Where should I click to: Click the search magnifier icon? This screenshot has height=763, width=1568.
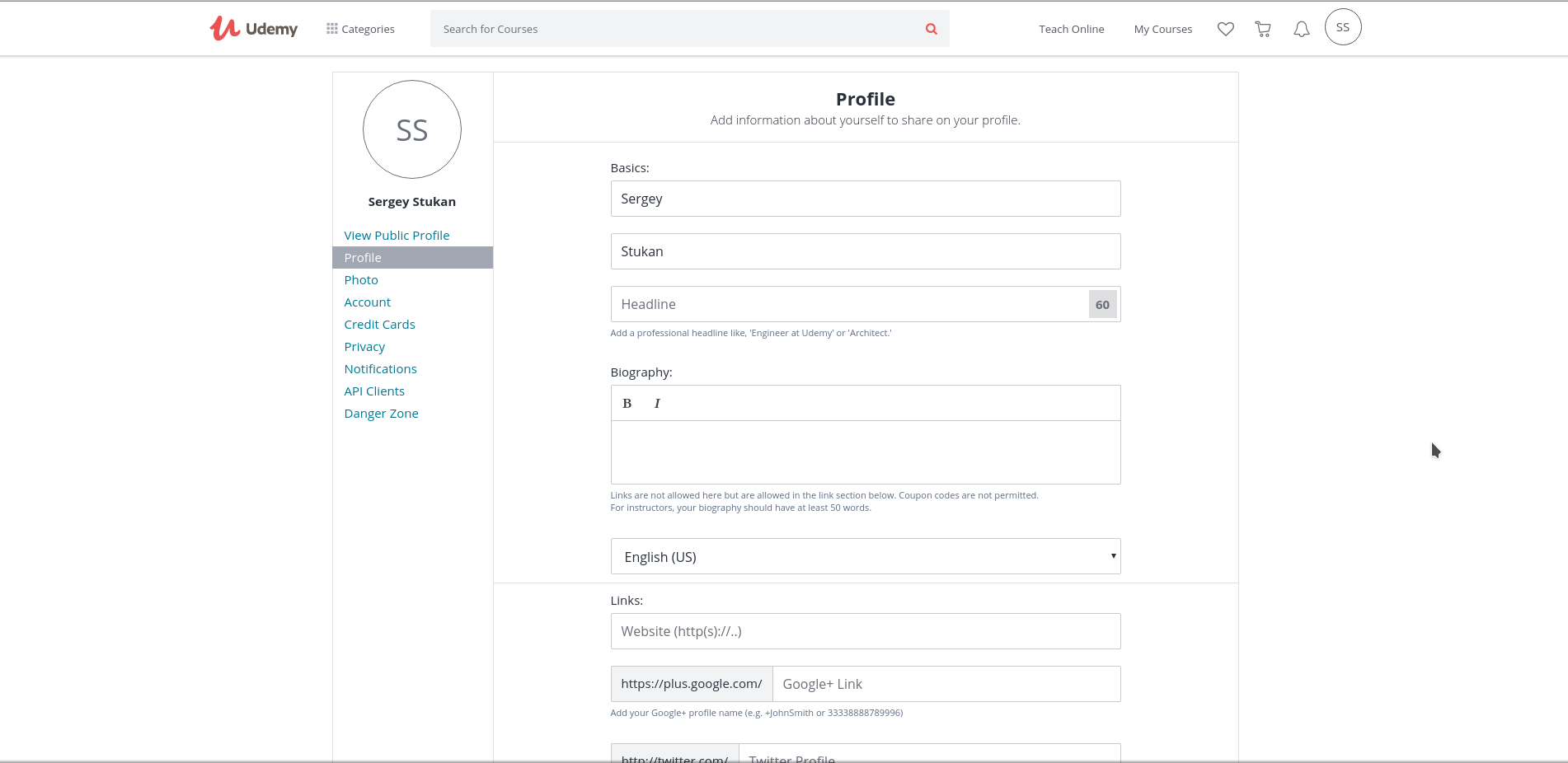[931, 29]
